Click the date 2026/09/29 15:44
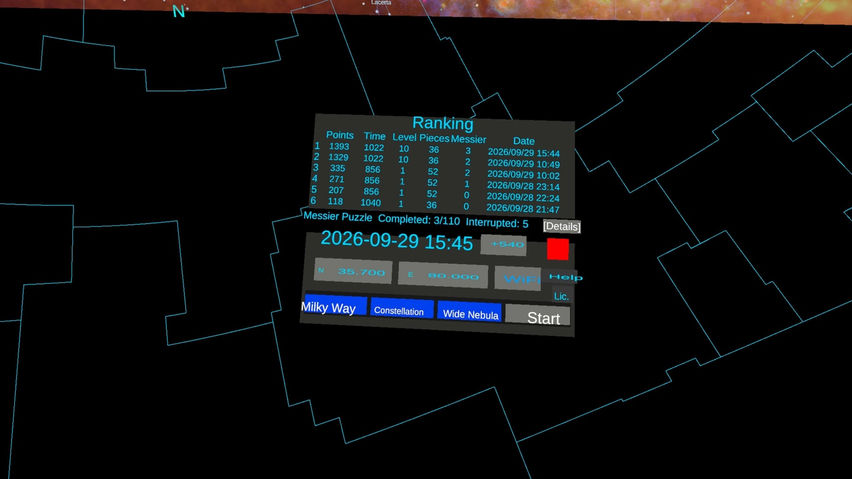Screen dimensions: 852x479 (524, 153)
